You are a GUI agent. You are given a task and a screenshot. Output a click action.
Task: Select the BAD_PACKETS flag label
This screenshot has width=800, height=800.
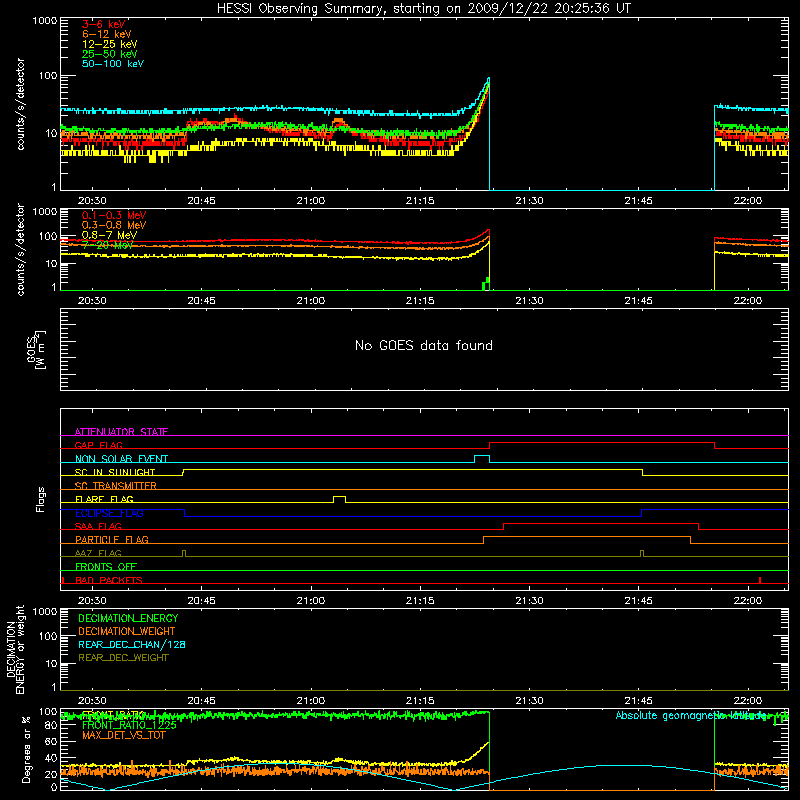[x=109, y=580]
